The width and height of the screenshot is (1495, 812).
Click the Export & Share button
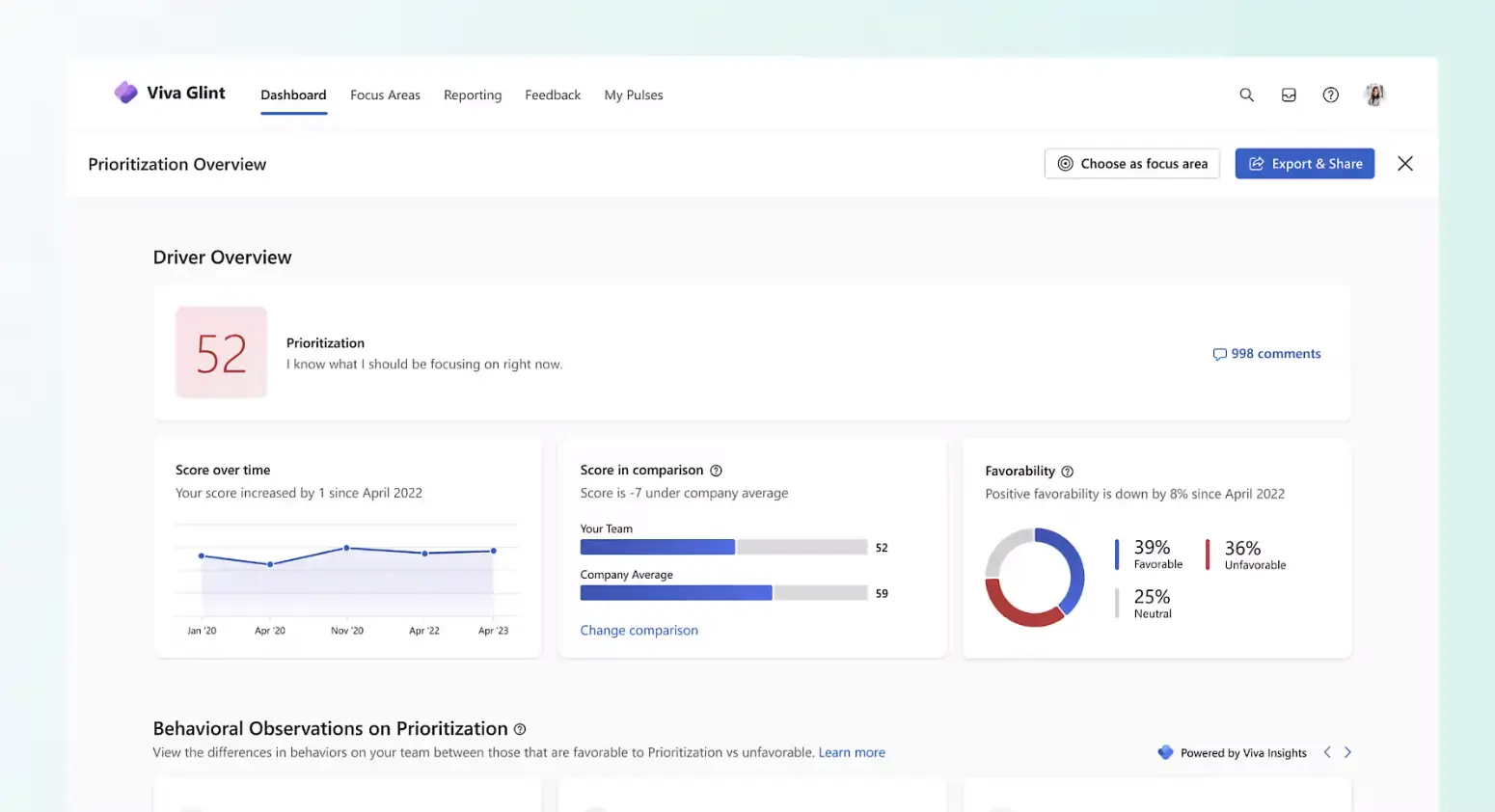coord(1304,163)
